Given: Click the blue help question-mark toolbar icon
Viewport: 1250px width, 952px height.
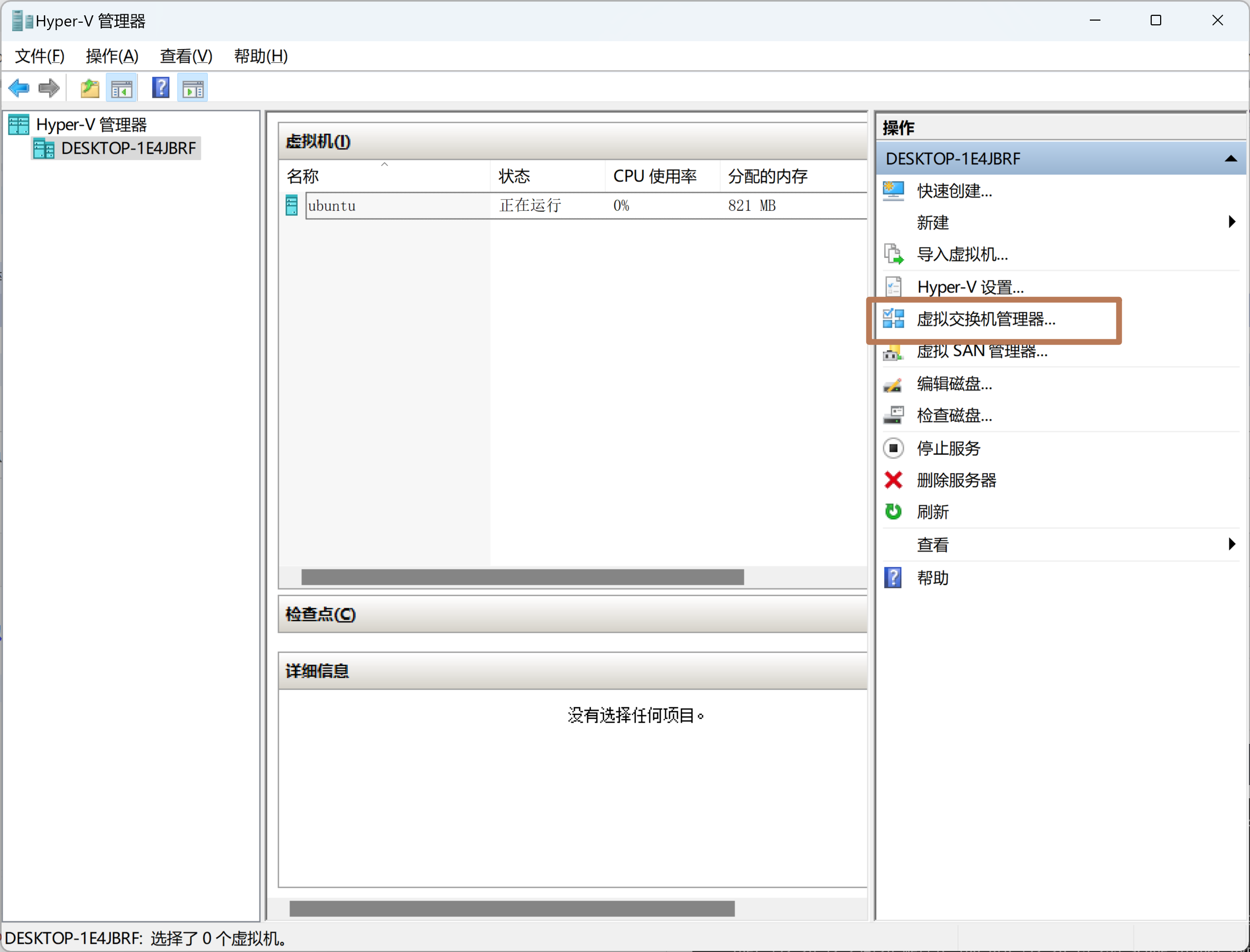Looking at the screenshot, I should [161, 88].
